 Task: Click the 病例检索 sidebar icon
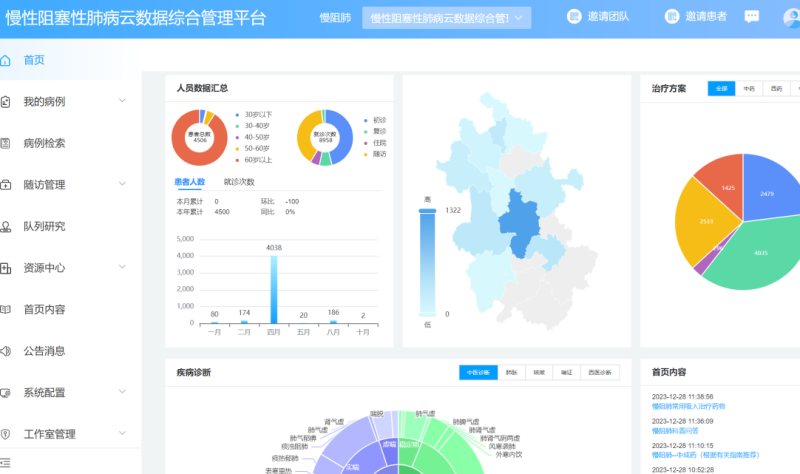click(6, 143)
